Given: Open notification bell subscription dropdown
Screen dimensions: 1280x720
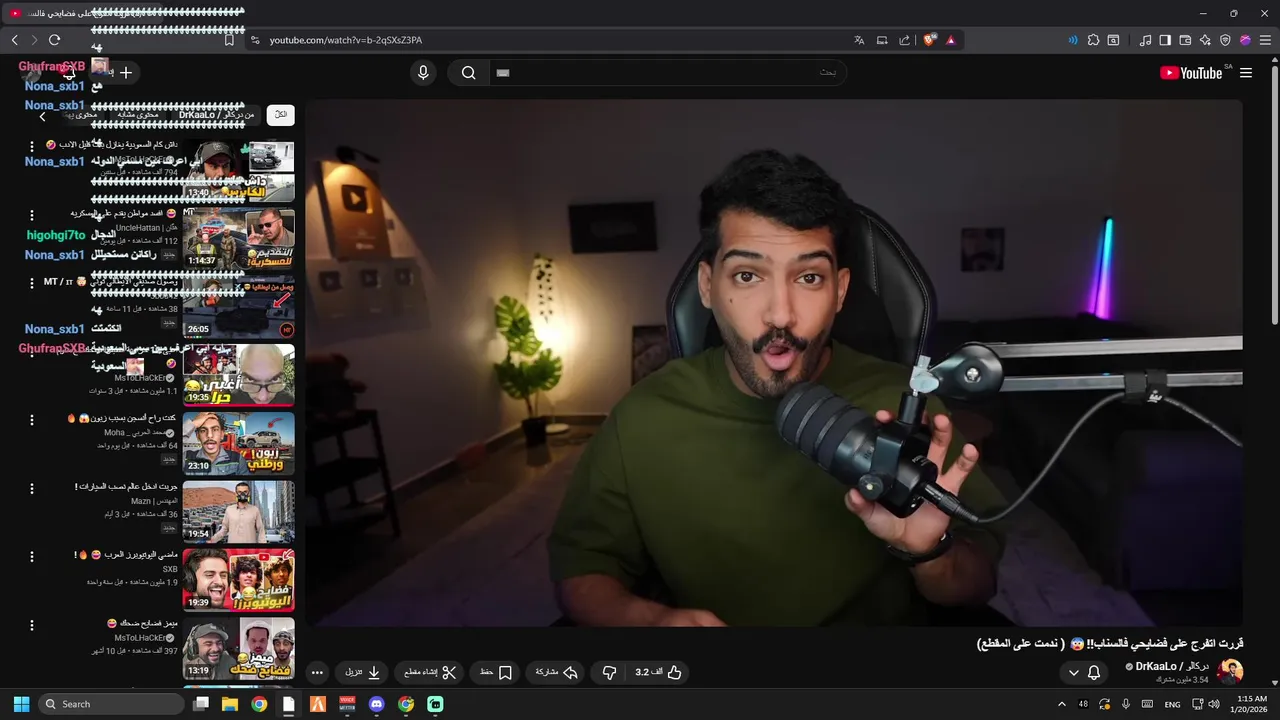Looking at the screenshot, I should pyautogui.click(x=1084, y=673).
